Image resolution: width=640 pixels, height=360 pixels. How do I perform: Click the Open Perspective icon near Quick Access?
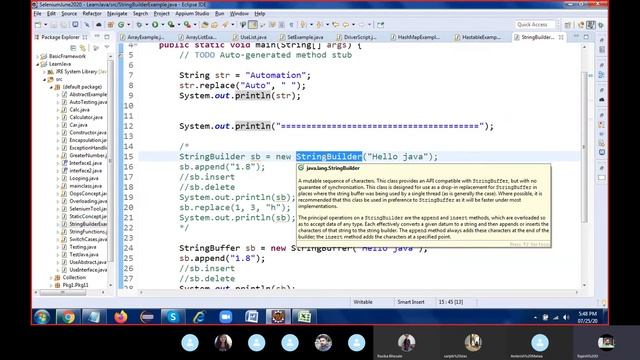coord(568,25)
